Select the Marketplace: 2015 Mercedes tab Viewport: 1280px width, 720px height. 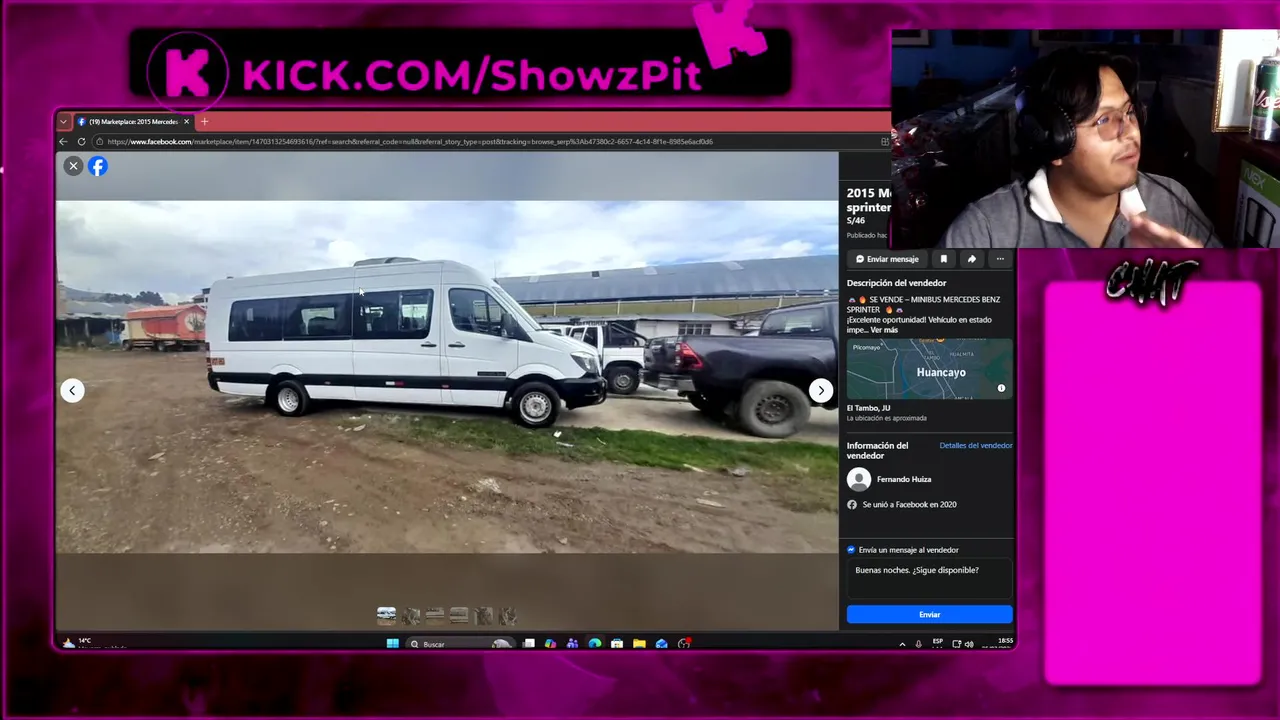point(133,122)
